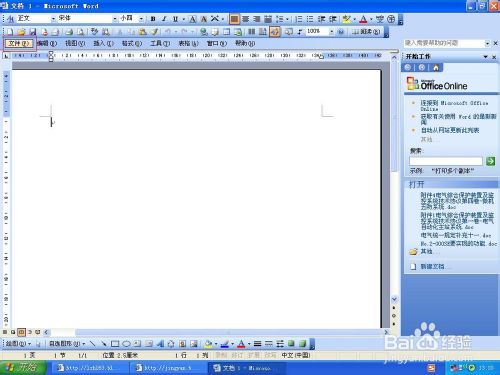The image size is (500, 375).
Task: Click the green search Go button
Action: point(490,161)
